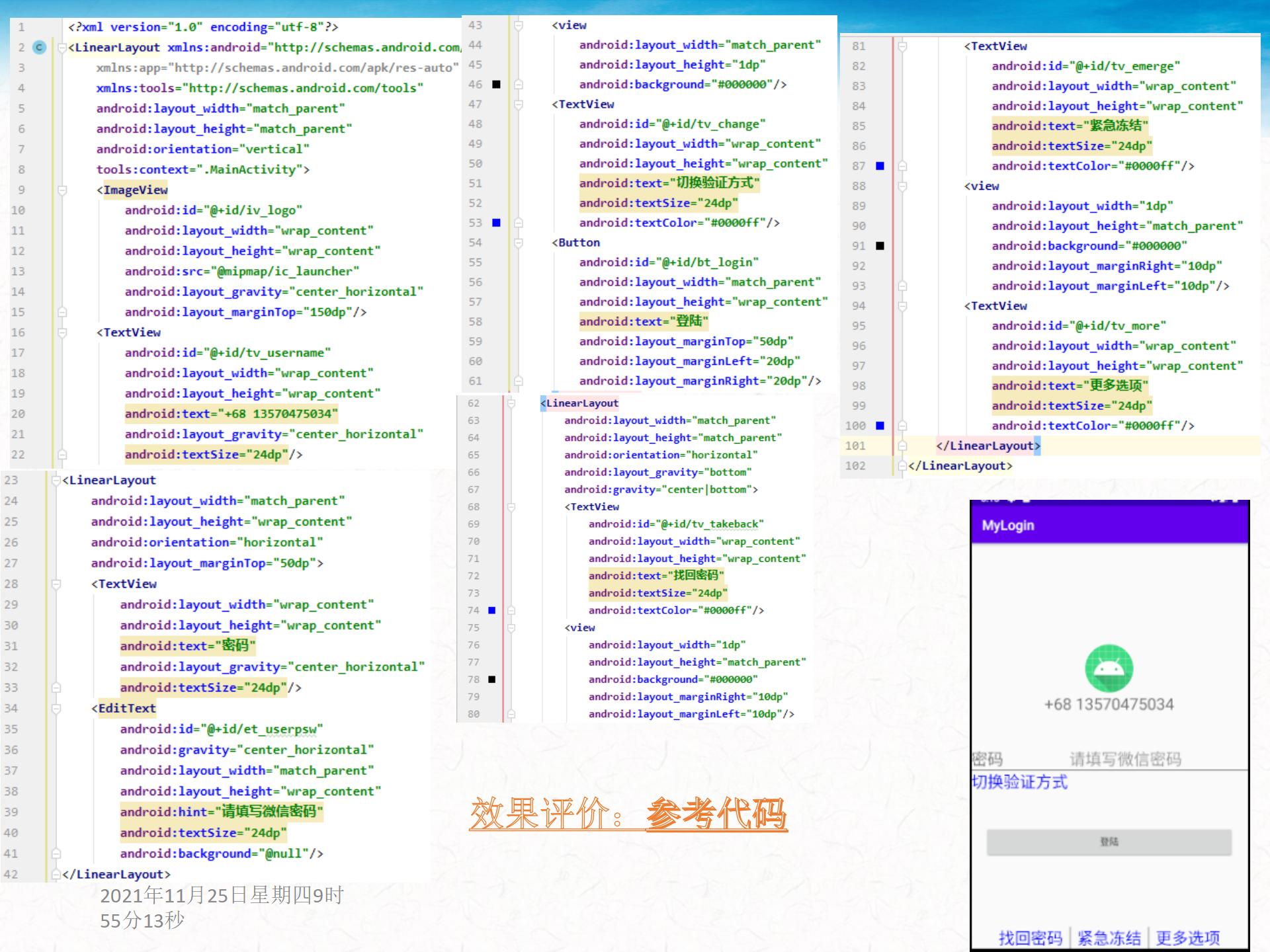
Task: Click black color swatch at line 46
Action: point(496,85)
